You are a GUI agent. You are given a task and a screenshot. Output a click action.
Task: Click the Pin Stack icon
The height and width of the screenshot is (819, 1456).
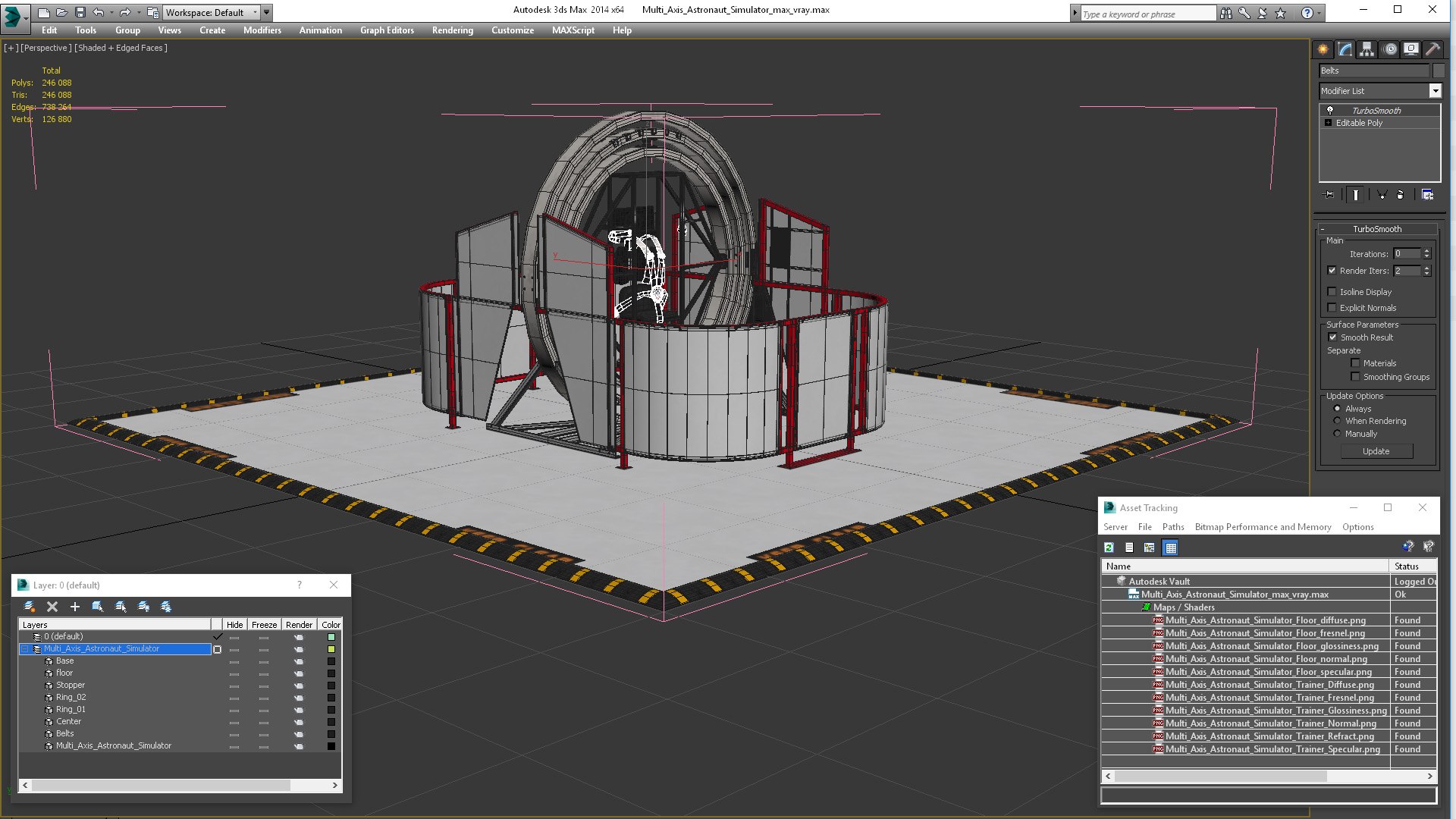[x=1329, y=195]
